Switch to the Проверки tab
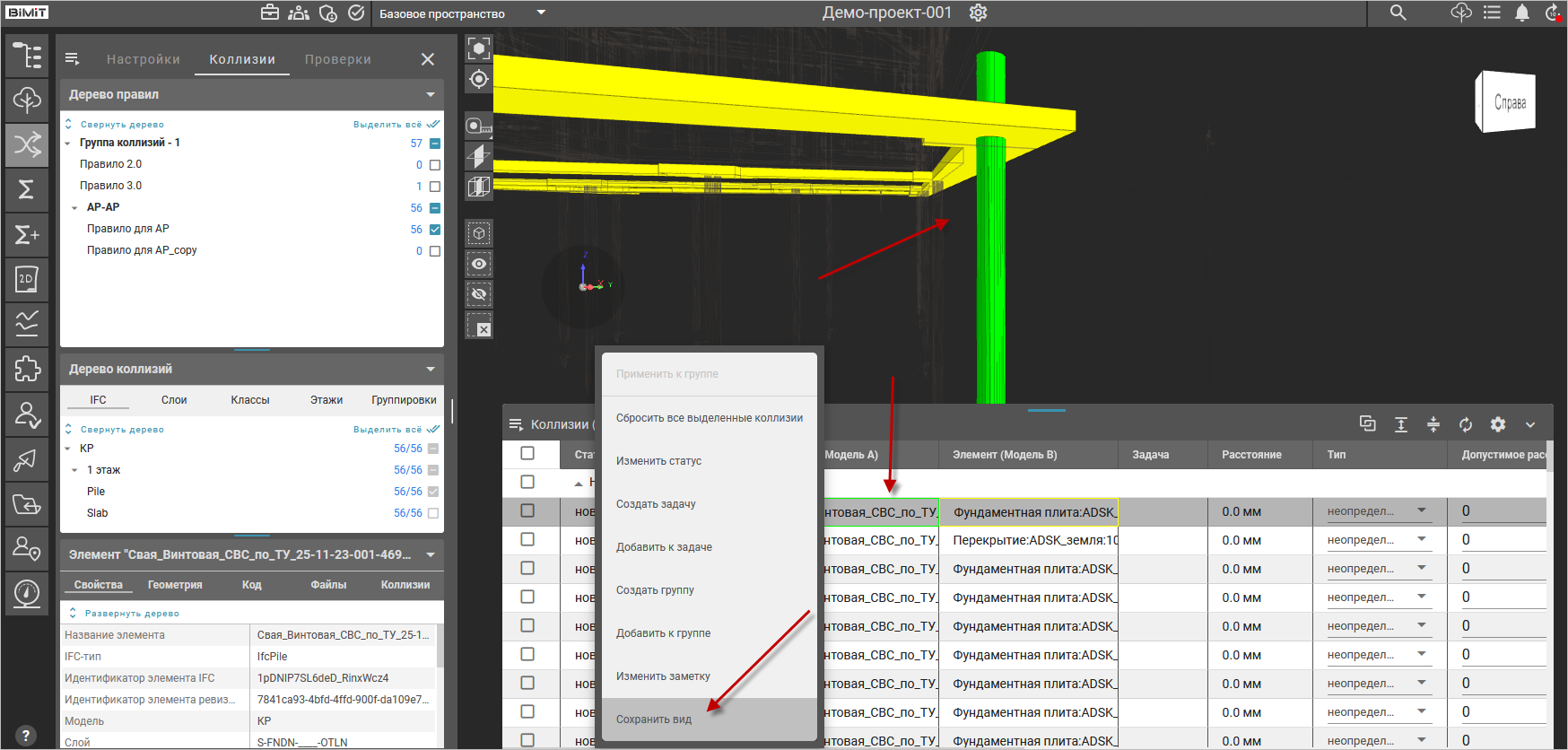1568x750 pixels. click(337, 59)
